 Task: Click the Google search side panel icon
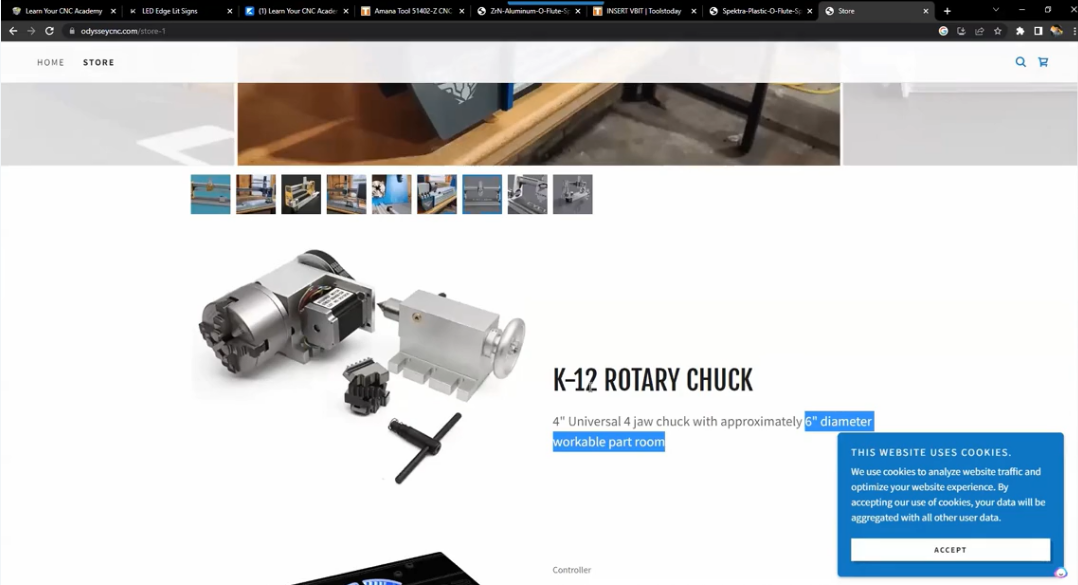943,31
